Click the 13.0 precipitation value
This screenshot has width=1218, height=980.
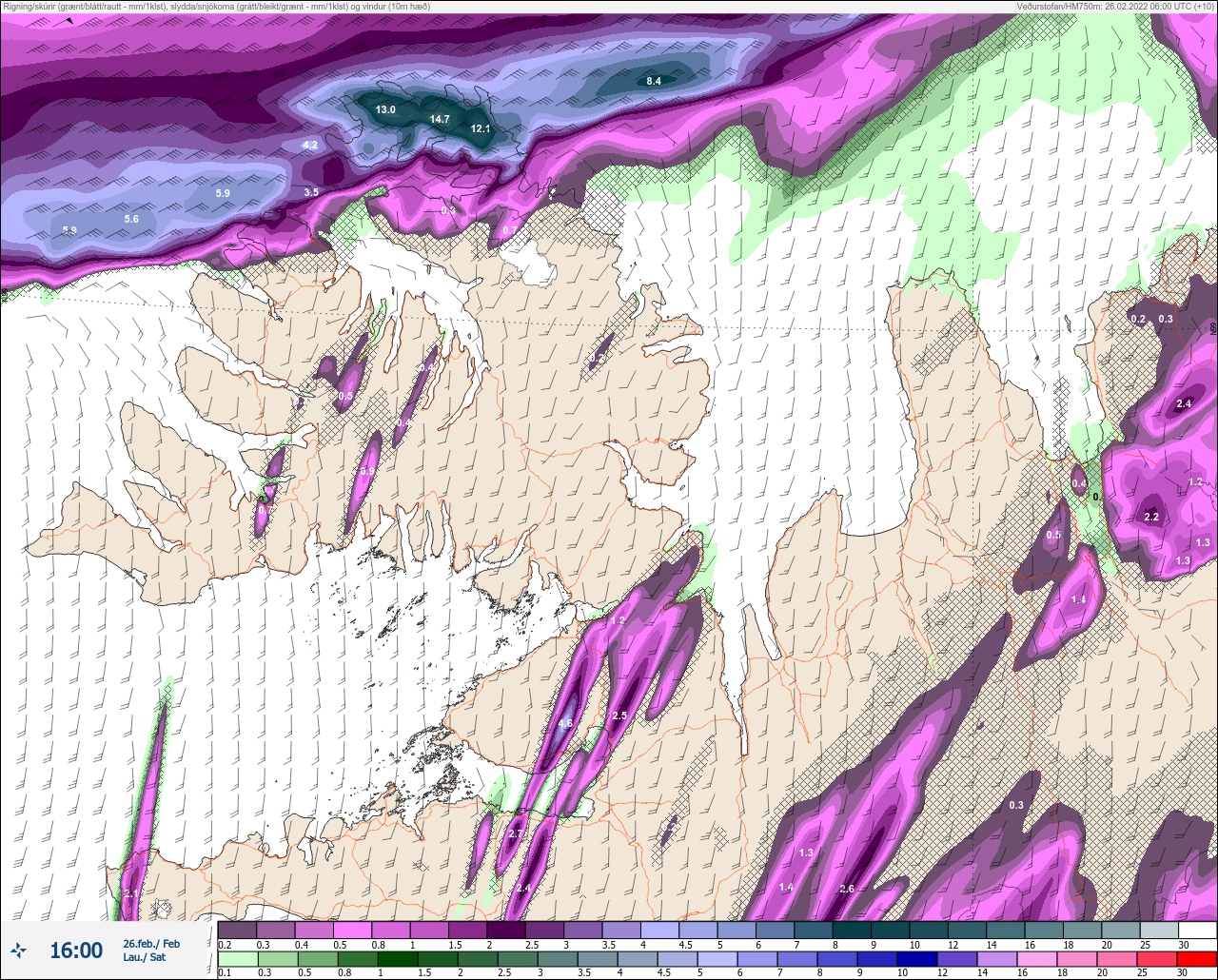click(385, 110)
